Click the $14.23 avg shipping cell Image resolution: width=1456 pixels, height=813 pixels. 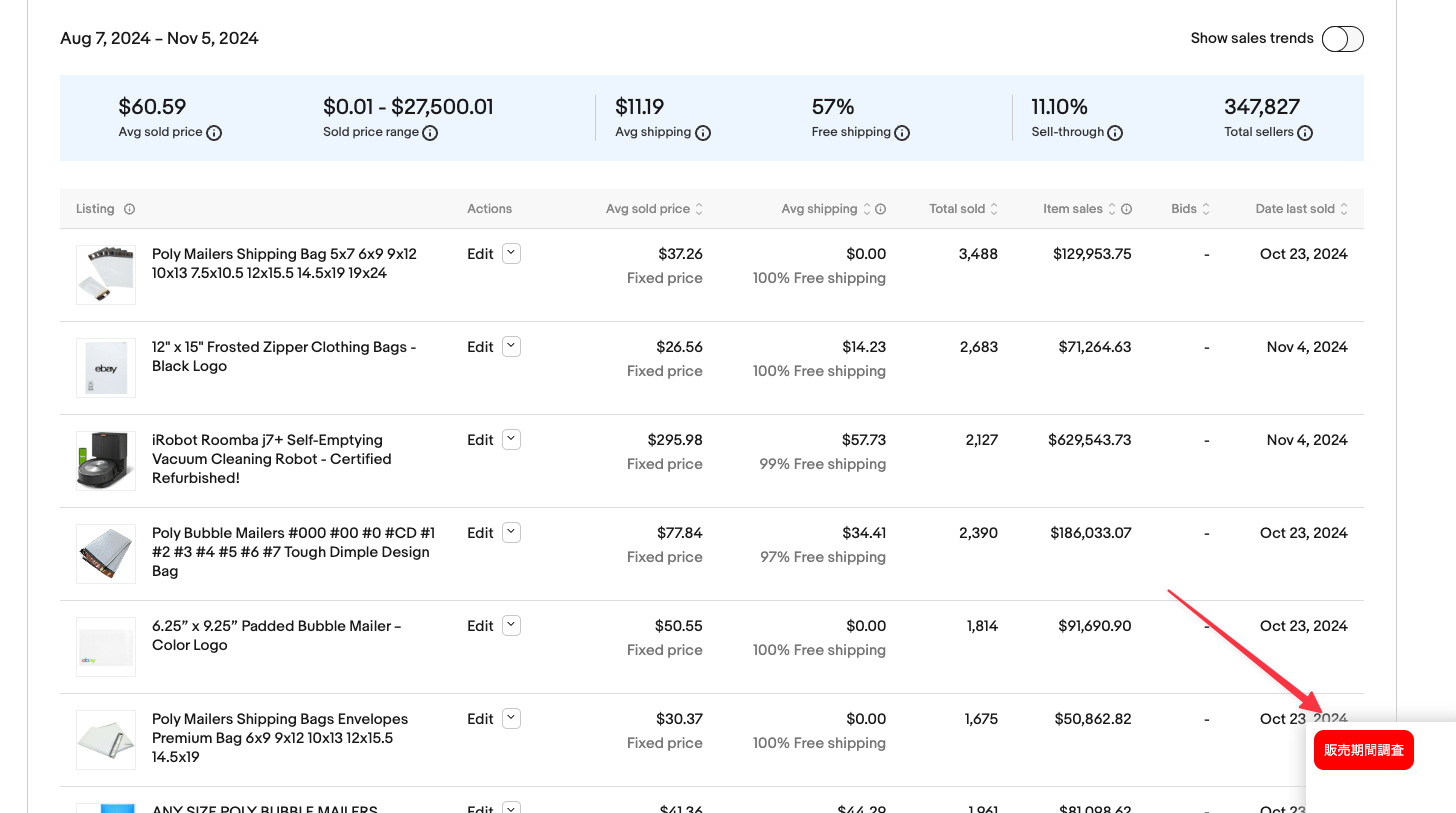(864, 347)
